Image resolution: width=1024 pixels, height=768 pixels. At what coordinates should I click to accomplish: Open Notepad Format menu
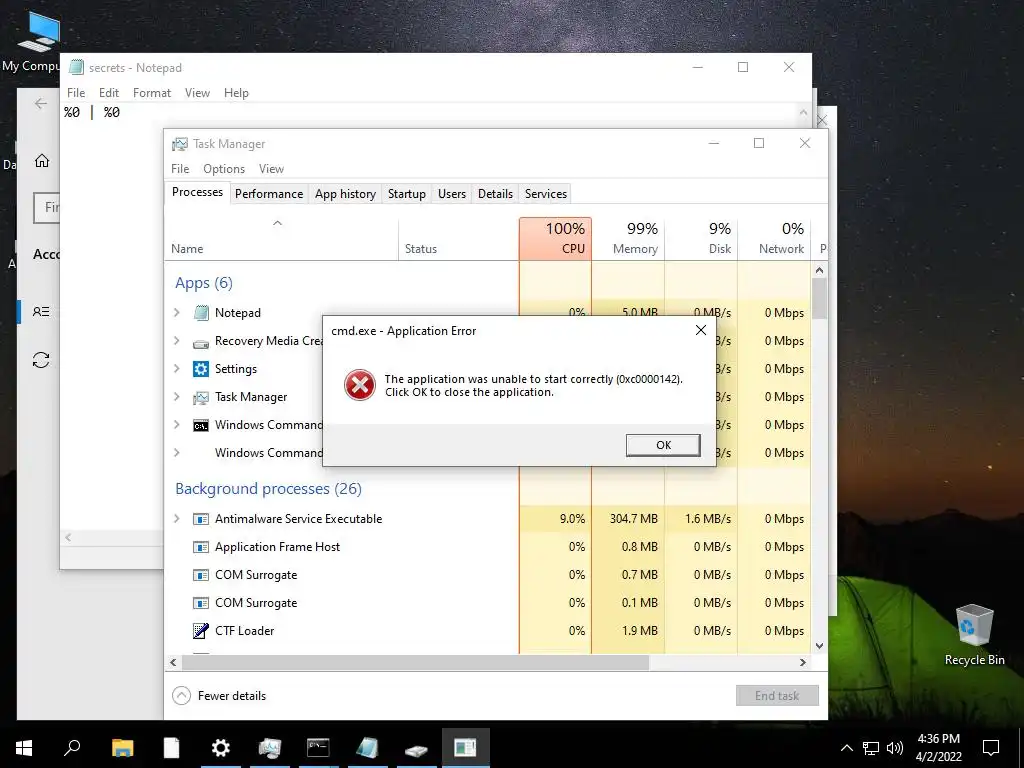(x=152, y=93)
